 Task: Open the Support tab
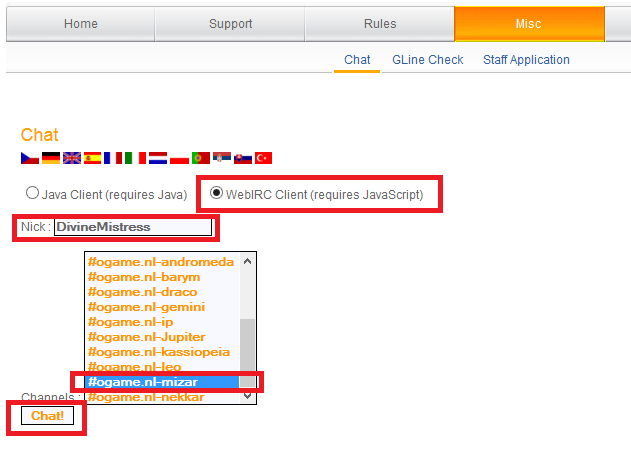pyautogui.click(x=230, y=24)
